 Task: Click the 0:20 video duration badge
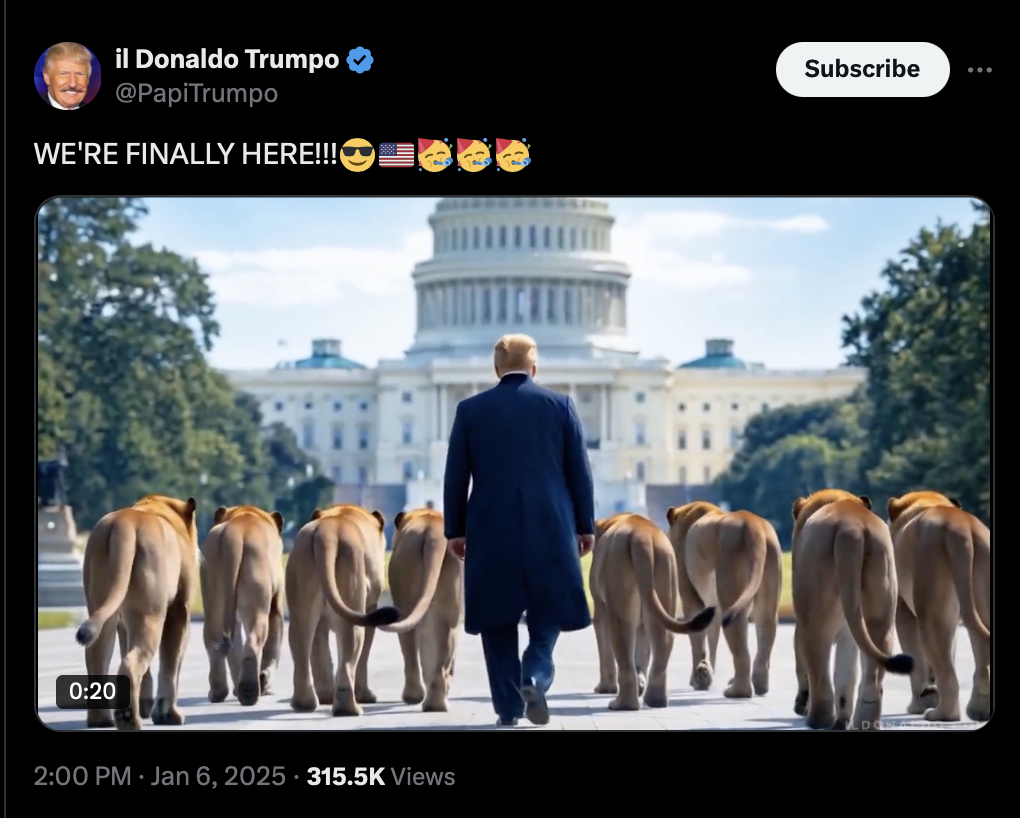92,691
